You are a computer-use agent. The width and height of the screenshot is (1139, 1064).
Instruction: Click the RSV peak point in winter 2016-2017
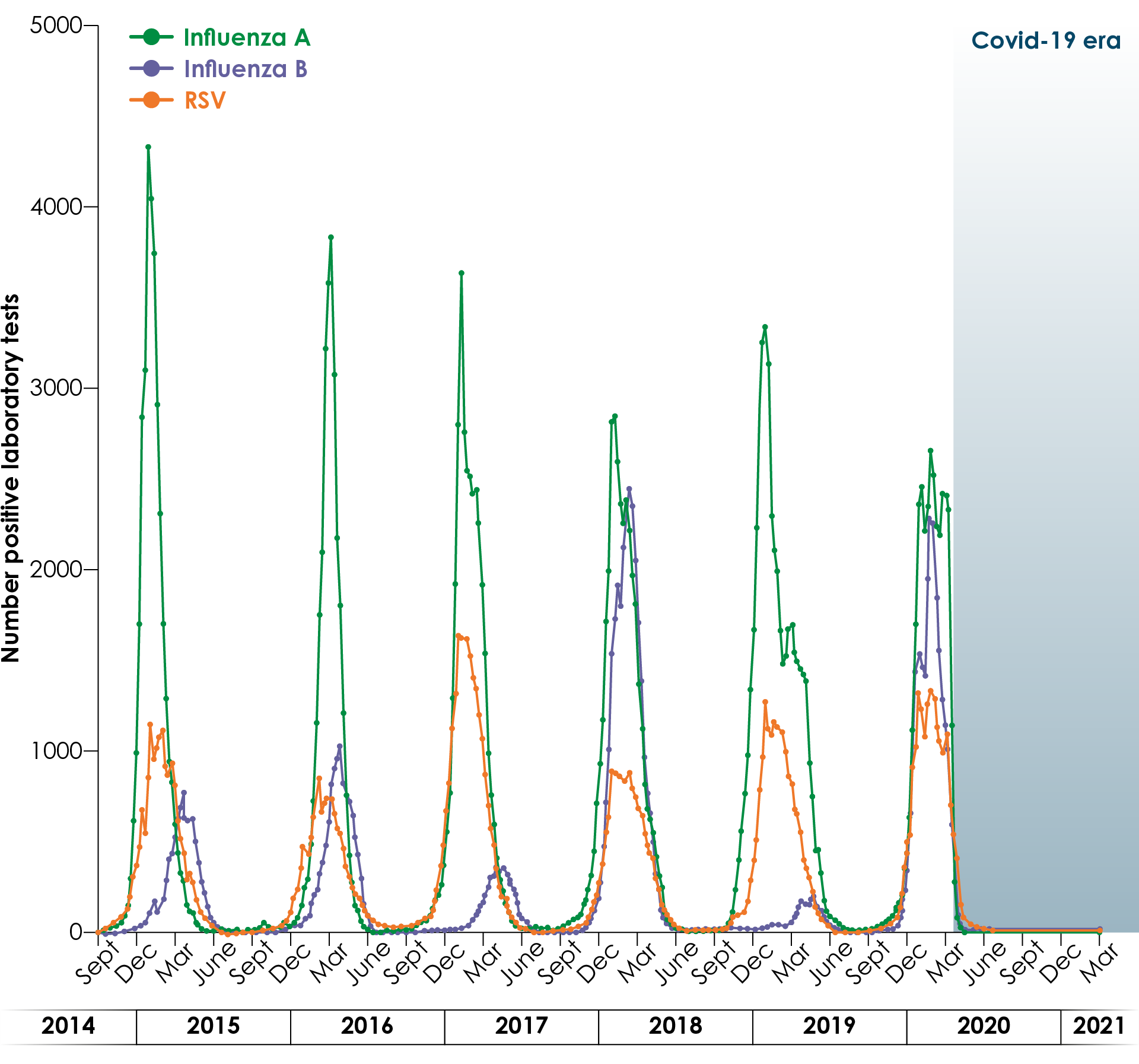pos(458,636)
